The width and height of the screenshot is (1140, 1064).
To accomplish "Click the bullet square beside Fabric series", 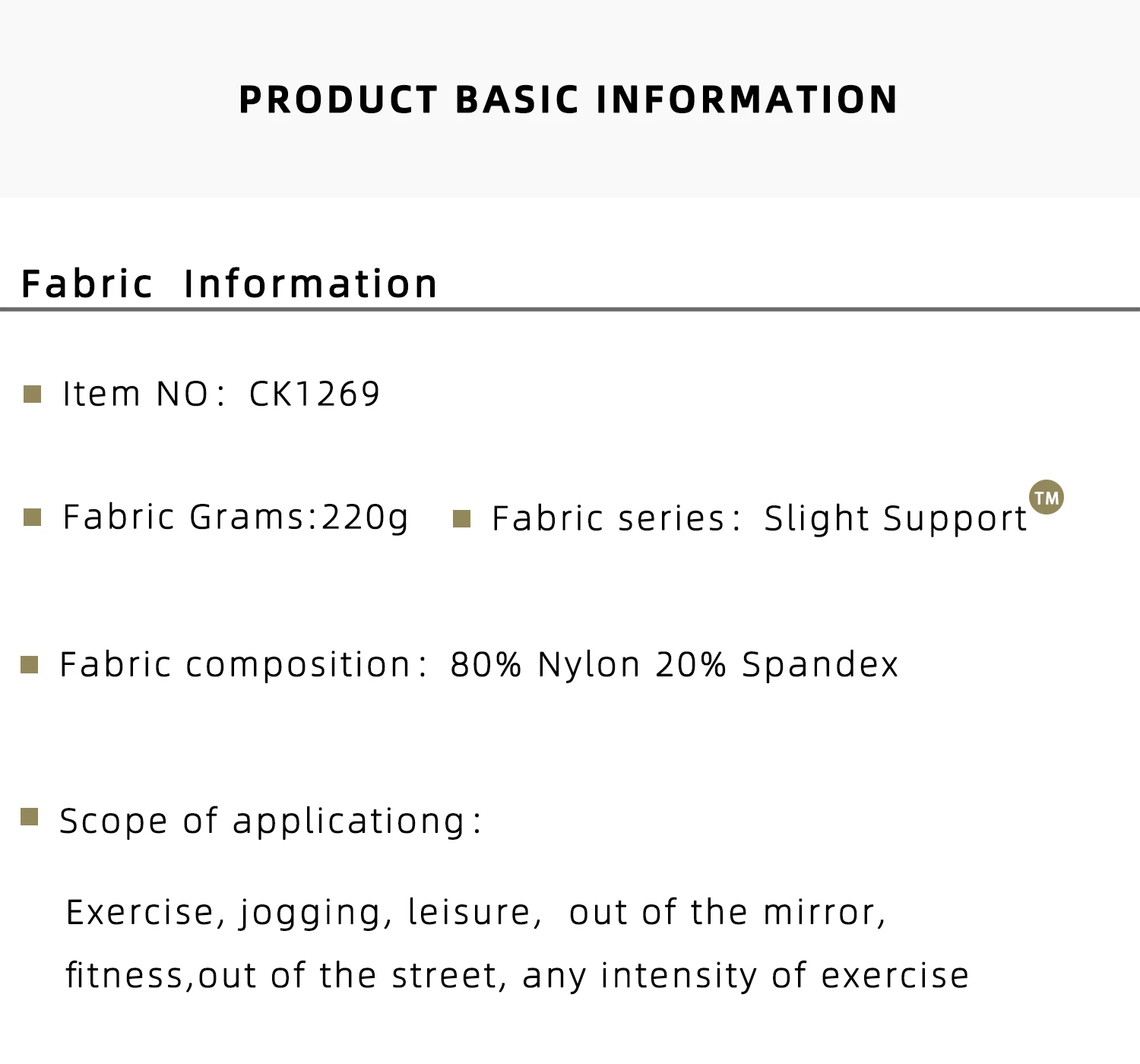I will tap(461, 518).
